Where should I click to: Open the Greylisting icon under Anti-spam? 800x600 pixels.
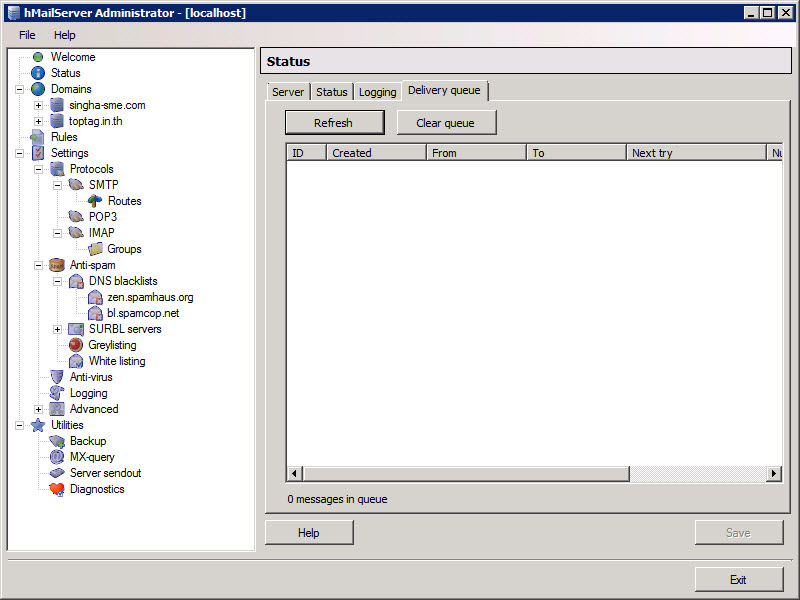(x=76, y=345)
